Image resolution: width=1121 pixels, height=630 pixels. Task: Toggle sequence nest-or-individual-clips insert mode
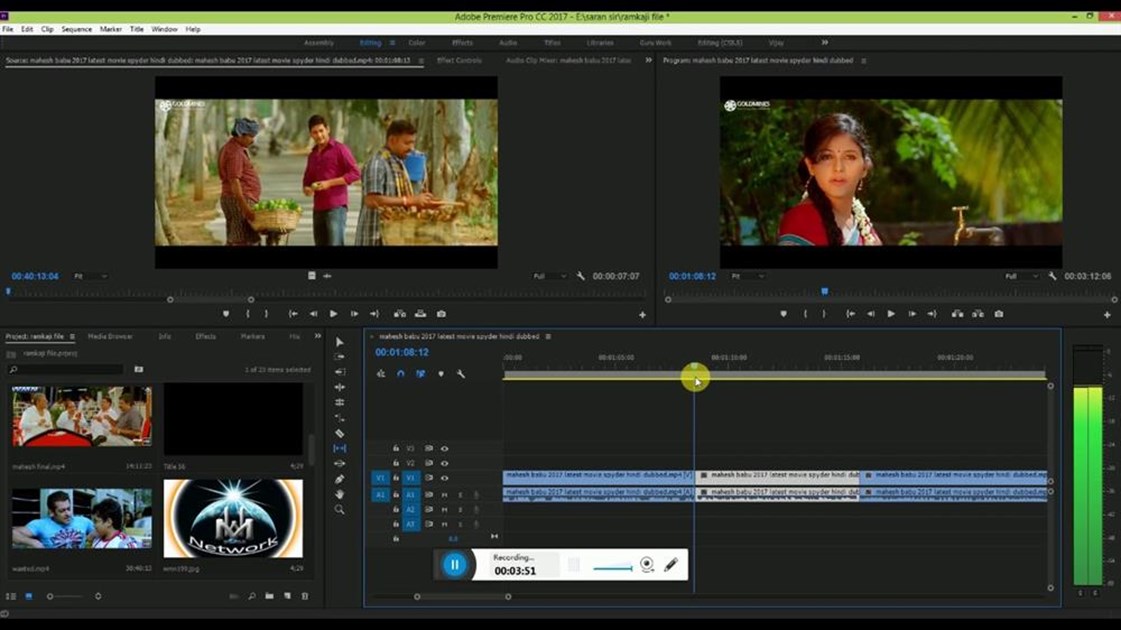coord(381,374)
